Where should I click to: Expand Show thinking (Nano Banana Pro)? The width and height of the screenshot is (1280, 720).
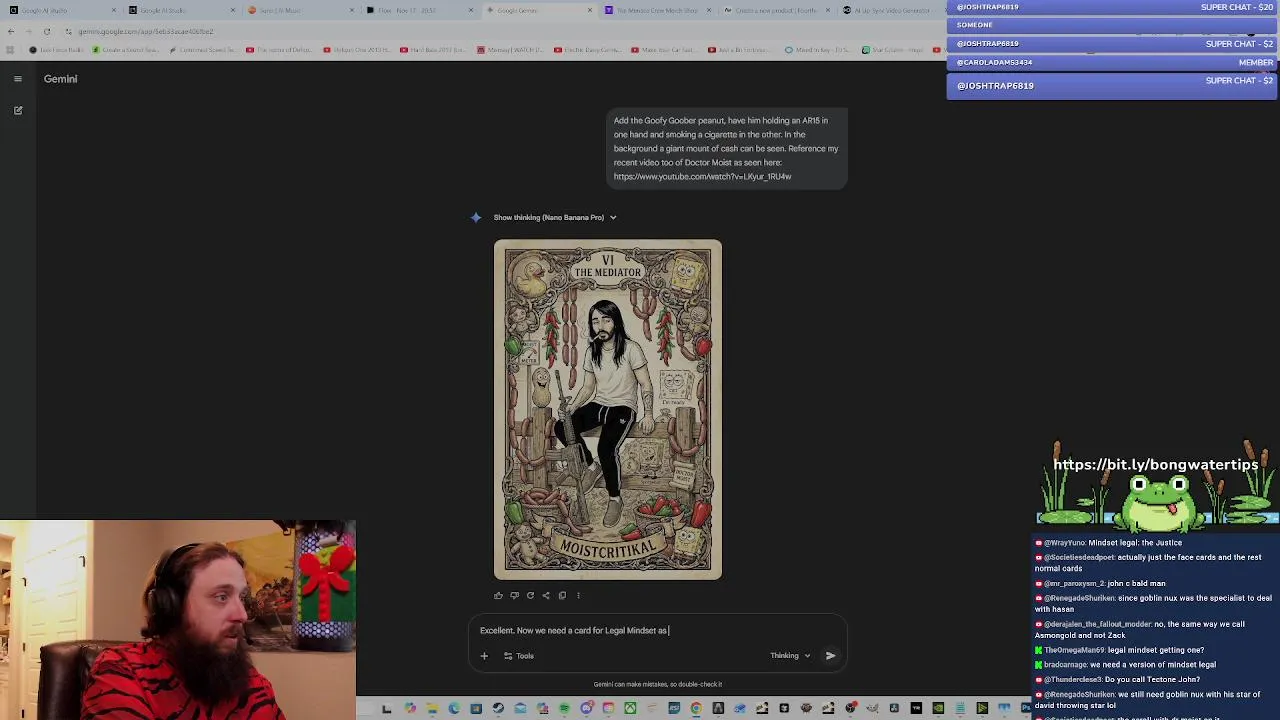click(555, 217)
